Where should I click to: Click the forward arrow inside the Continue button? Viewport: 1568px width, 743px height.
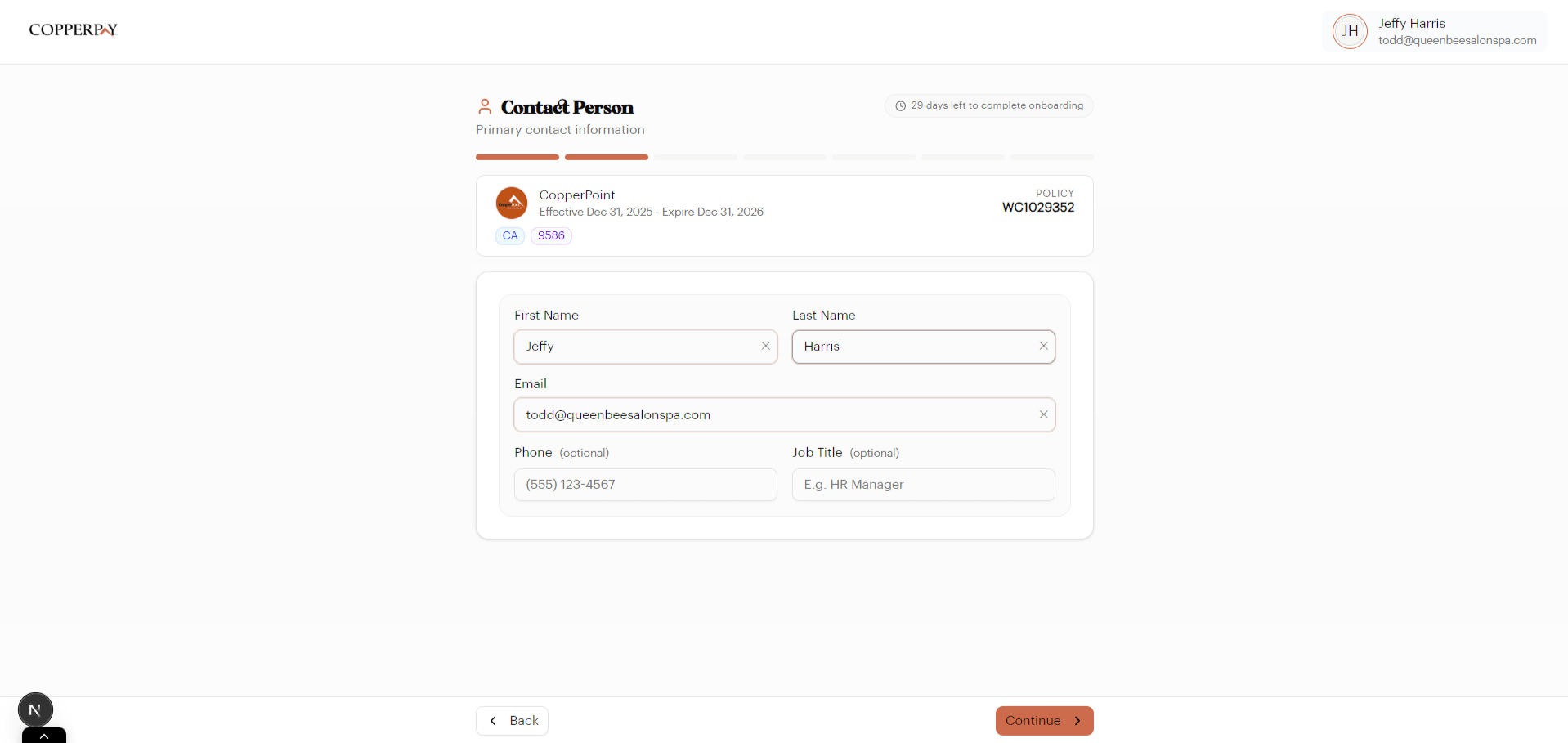point(1076,721)
